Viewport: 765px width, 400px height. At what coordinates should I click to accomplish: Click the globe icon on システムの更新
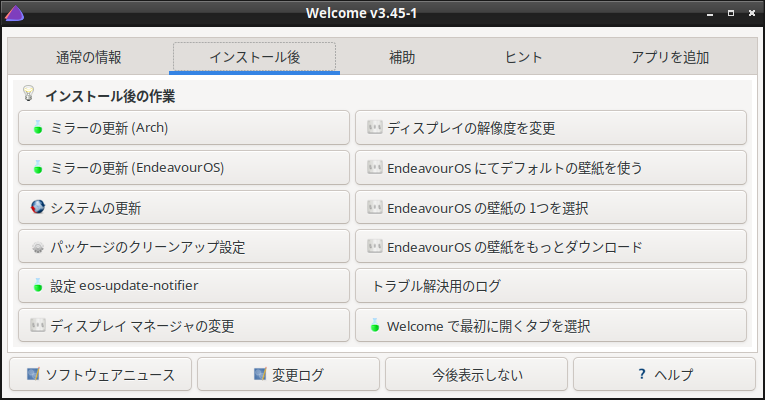38,207
